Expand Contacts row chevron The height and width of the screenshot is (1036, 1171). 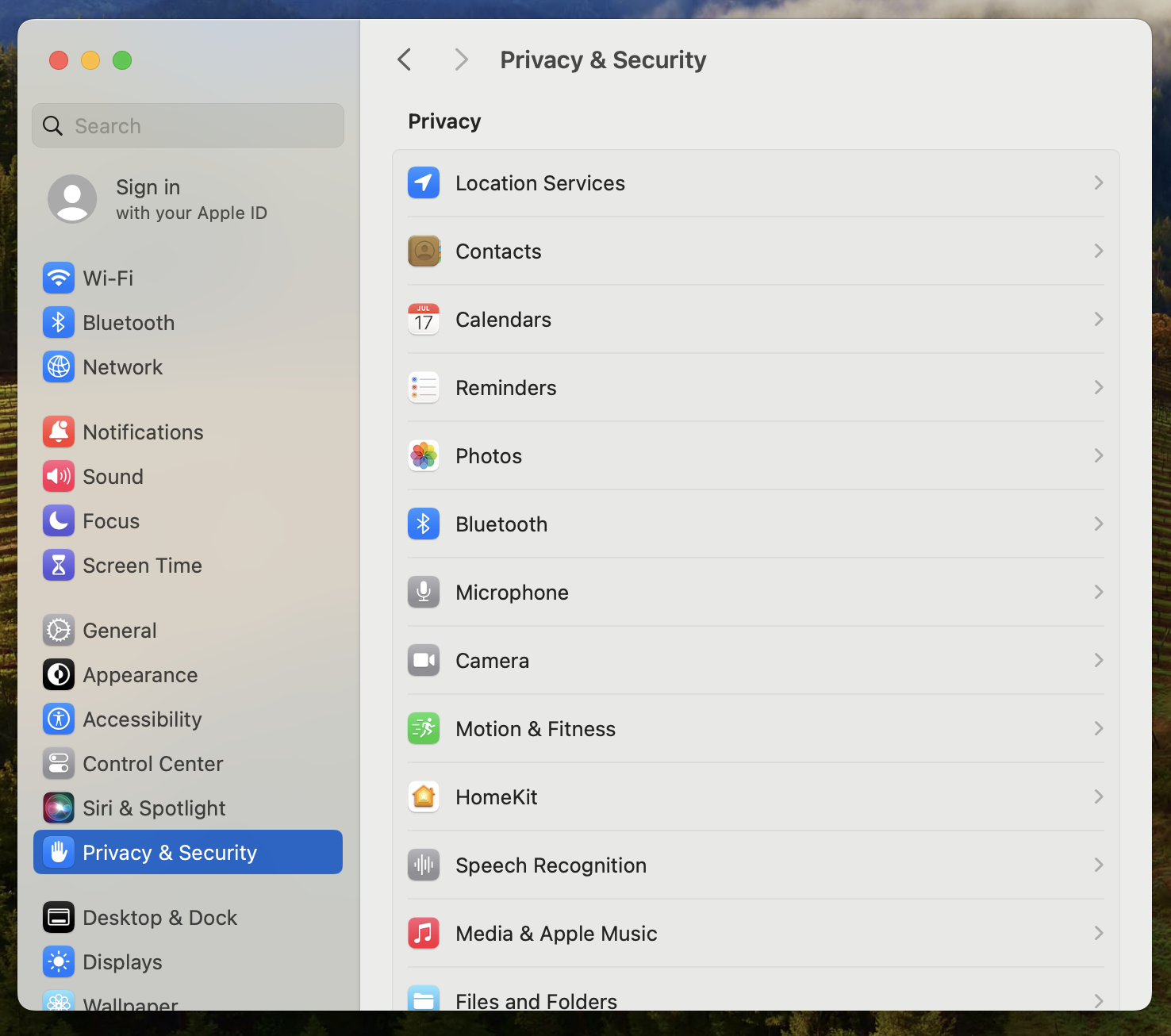click(x=1099, y=251)
